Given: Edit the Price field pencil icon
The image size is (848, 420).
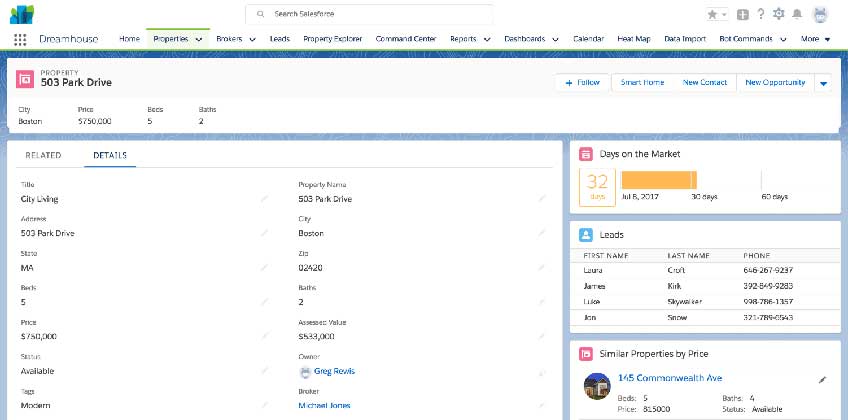Looking at the screenshot, I should 264,336.
